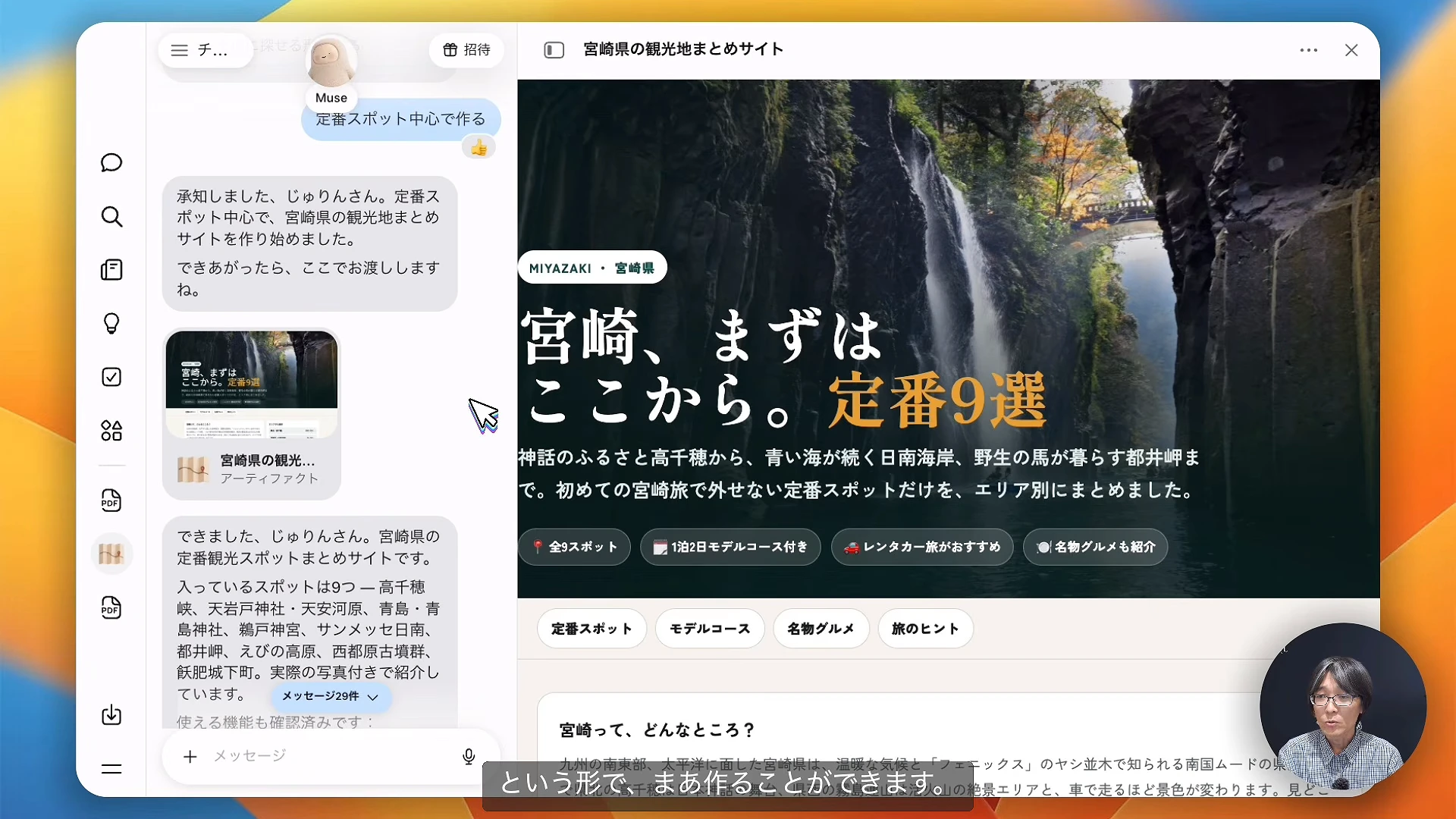Toggle the side panel layout icon
The image size is (1456, 819).
pos(554,50)
